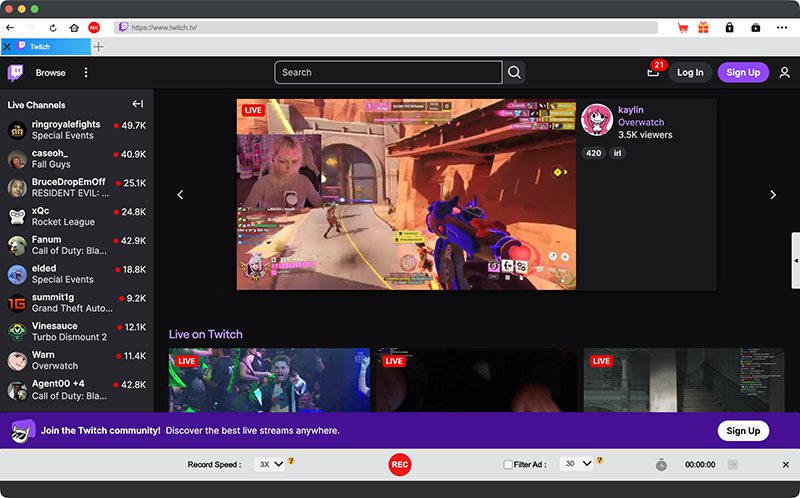Image resolution: width=800 pixels, height=498 pixels.
Task: Click the shopping cart icon in toolbar
Action: click(683, 28)
